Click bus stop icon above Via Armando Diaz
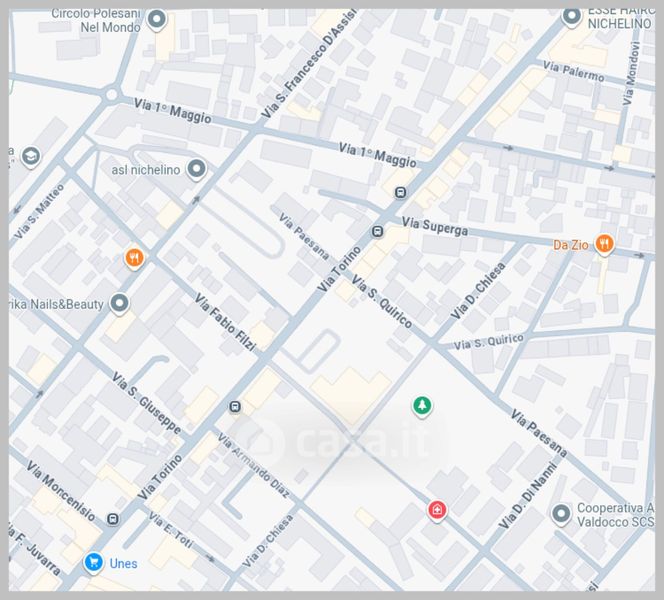Viewport: 664px width, 600px height. 235,406
